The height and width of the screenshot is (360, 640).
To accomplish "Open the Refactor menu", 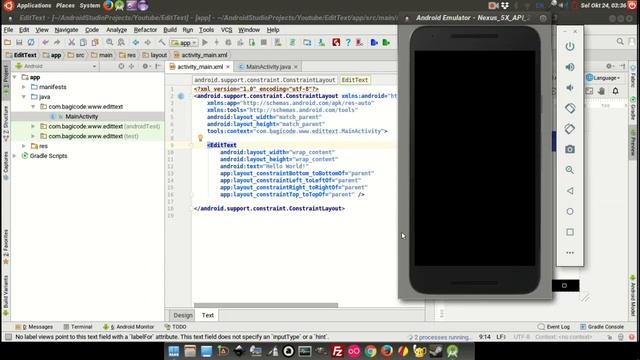I will [145, 30].
